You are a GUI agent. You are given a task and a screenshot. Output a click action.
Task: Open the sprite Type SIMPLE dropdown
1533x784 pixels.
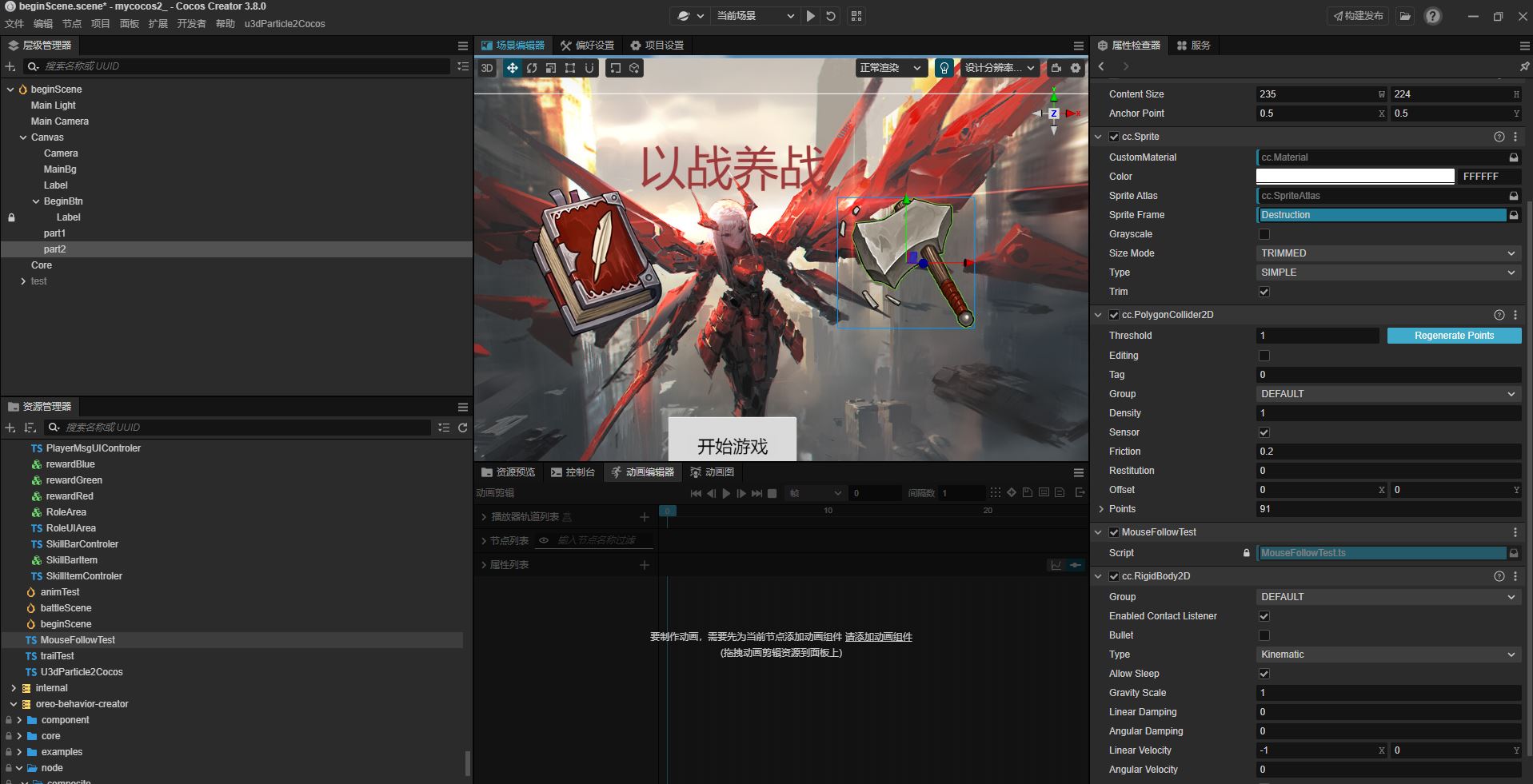pyautogui.click(x=1388, y=273)
